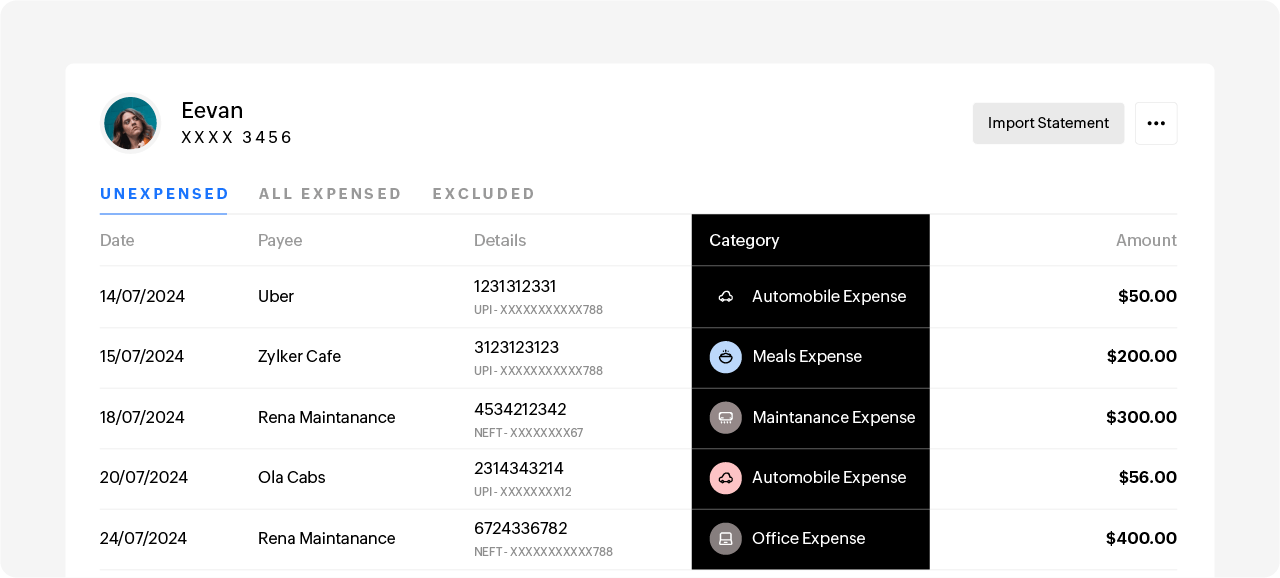The height and width of the screenshot is (578, 1280).
Task: Select the Unexpensed tab
Action: pos(164,194)
